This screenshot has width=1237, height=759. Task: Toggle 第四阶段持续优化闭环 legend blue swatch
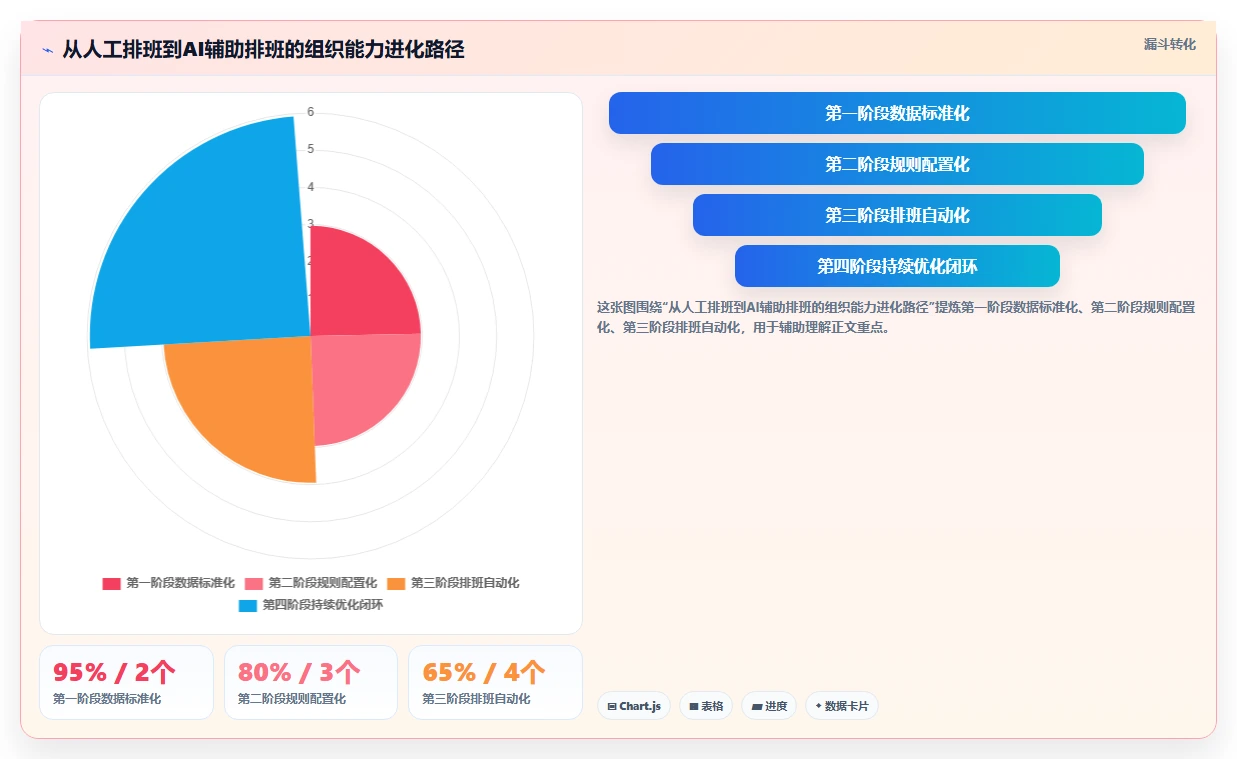click(248, 605)
